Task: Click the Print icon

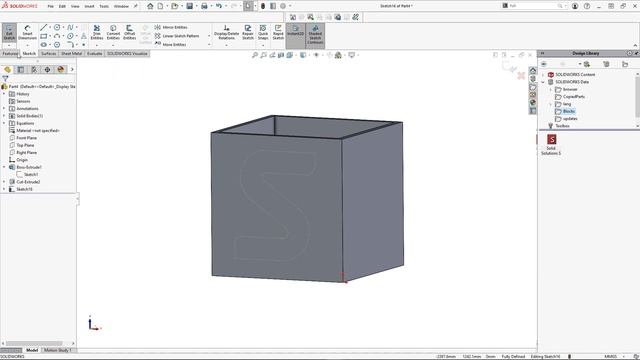Action: [x=204, y=6]
